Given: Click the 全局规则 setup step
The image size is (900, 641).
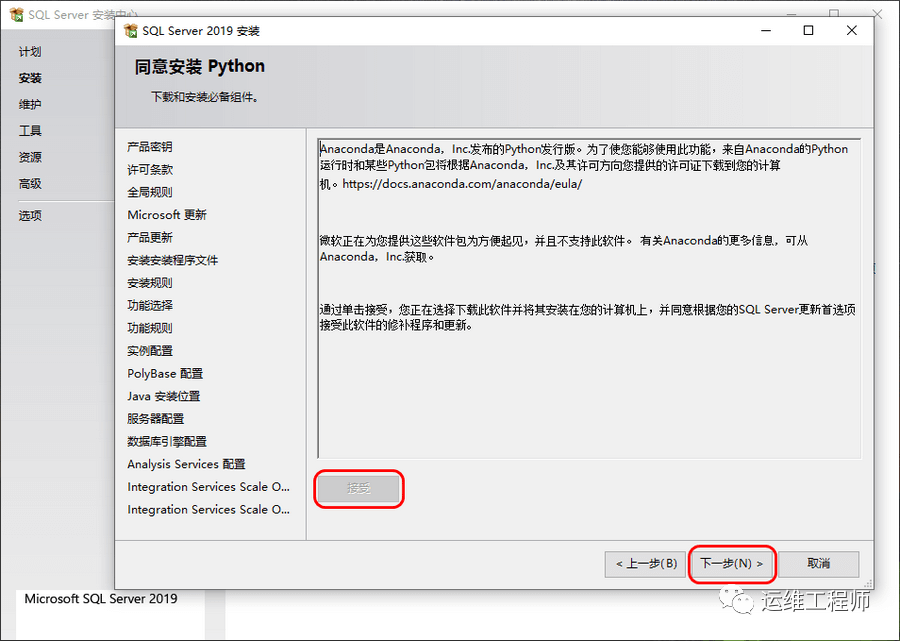Looking at the screenshot, I should point(150,192).
